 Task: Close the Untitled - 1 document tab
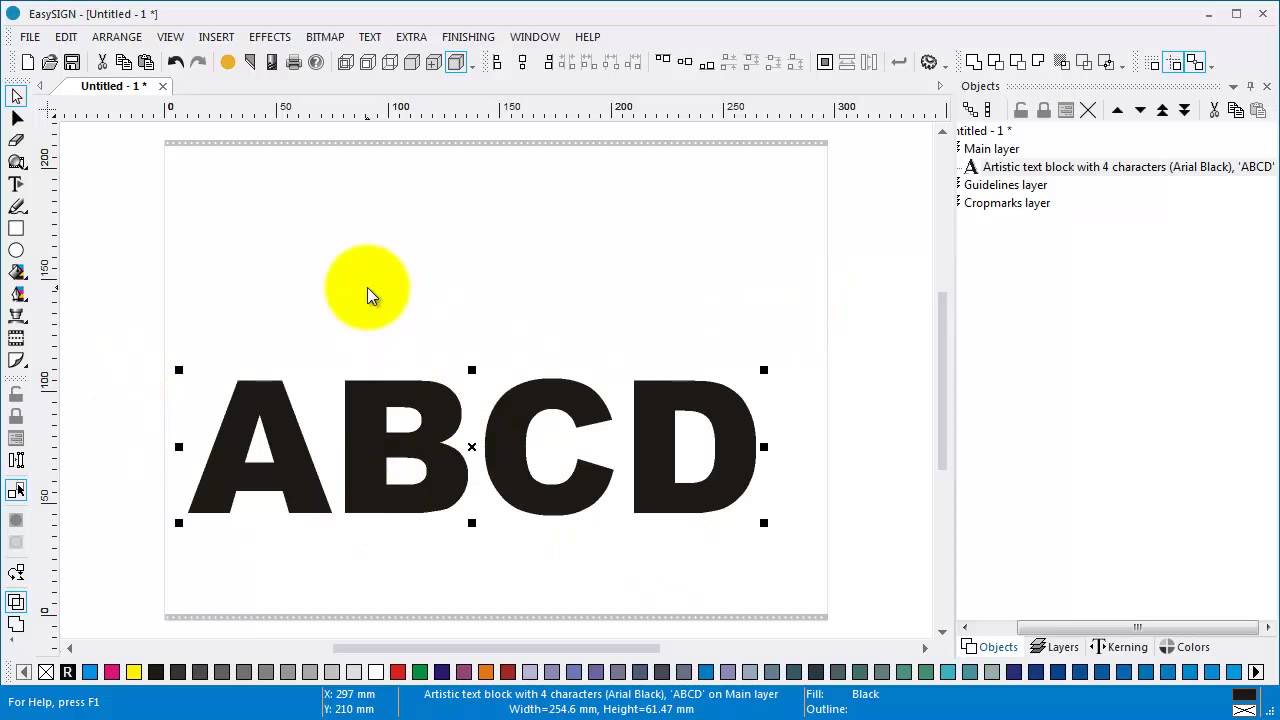click(163, 86)
